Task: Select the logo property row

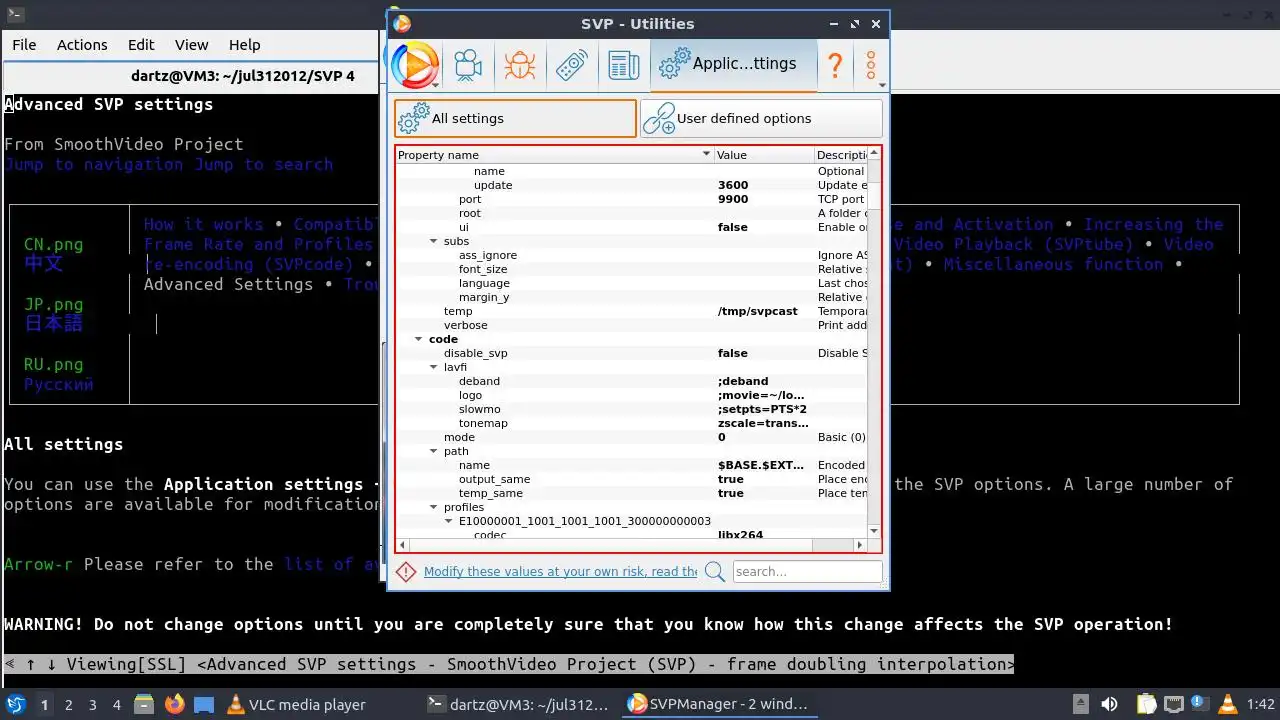Action: (x=631, y=395)
